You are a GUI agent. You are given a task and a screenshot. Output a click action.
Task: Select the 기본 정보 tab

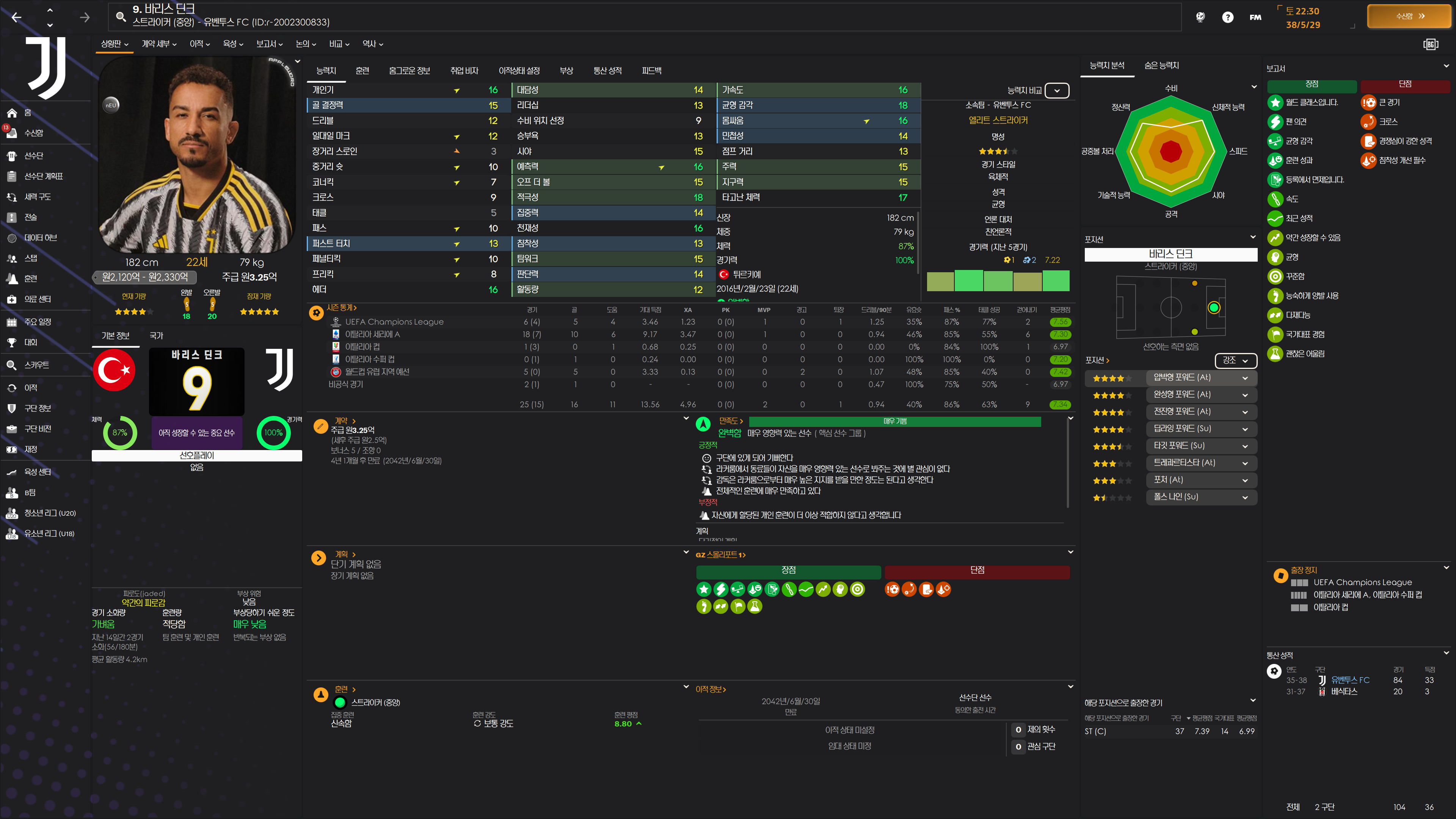pyautogui.click(x=115, y=336)
